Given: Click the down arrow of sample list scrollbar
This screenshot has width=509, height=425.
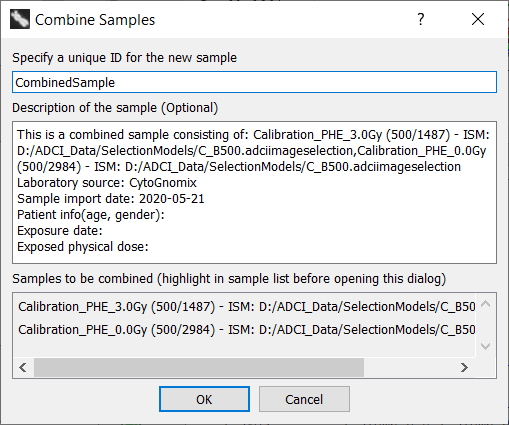Looking at the screenshot, I should (486, 346).
